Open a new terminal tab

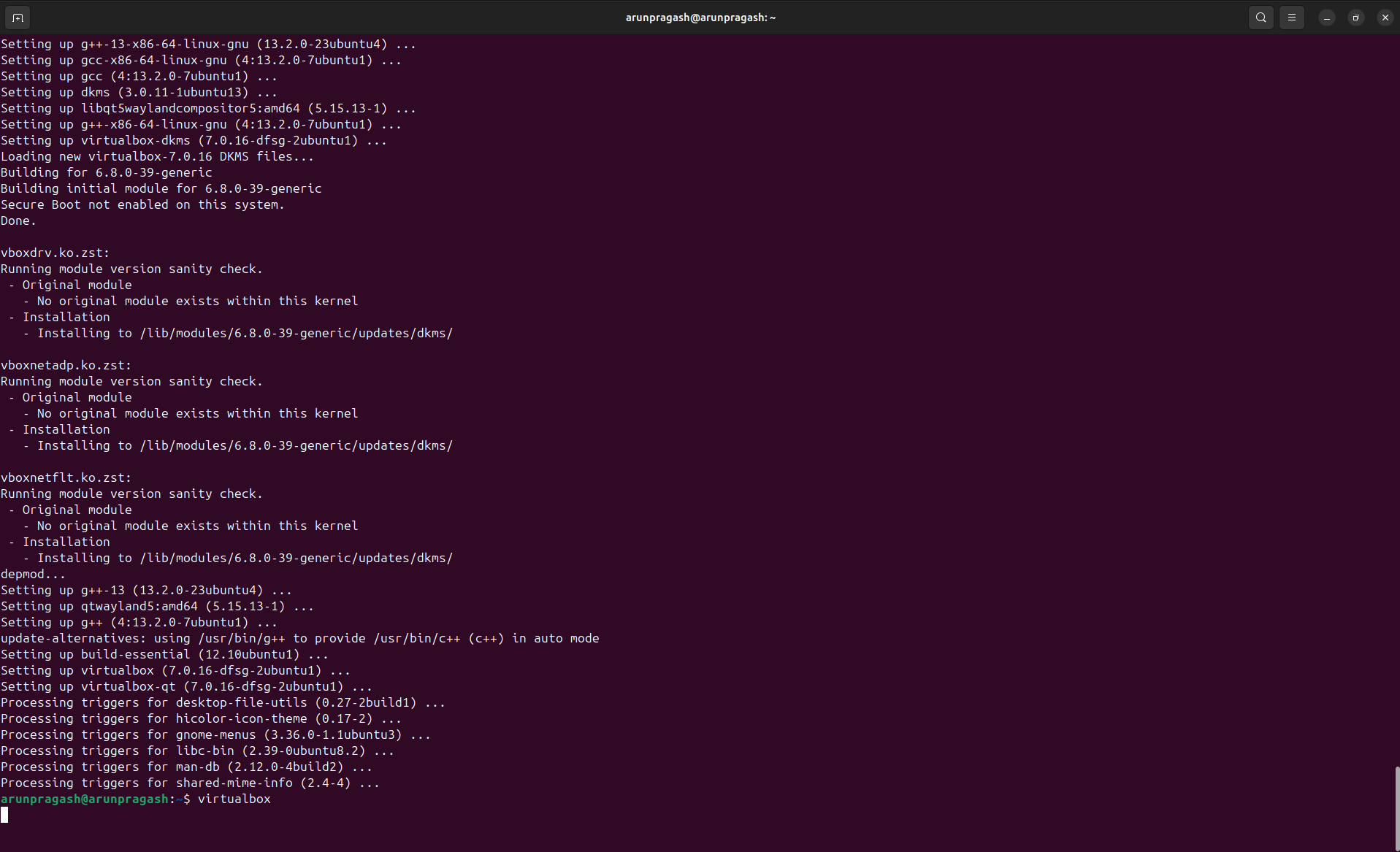18,18
